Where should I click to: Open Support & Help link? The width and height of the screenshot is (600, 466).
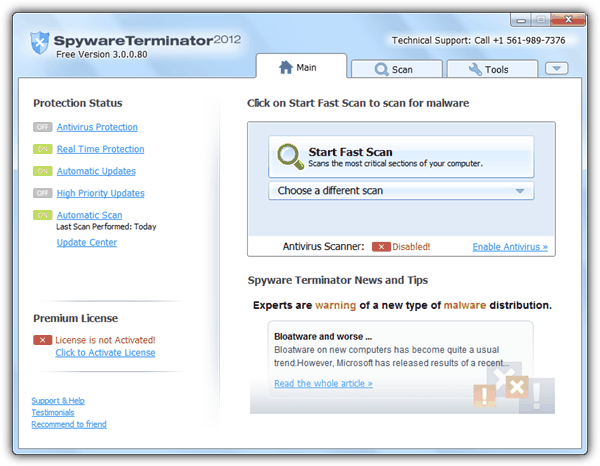click(x=58, y=401)
